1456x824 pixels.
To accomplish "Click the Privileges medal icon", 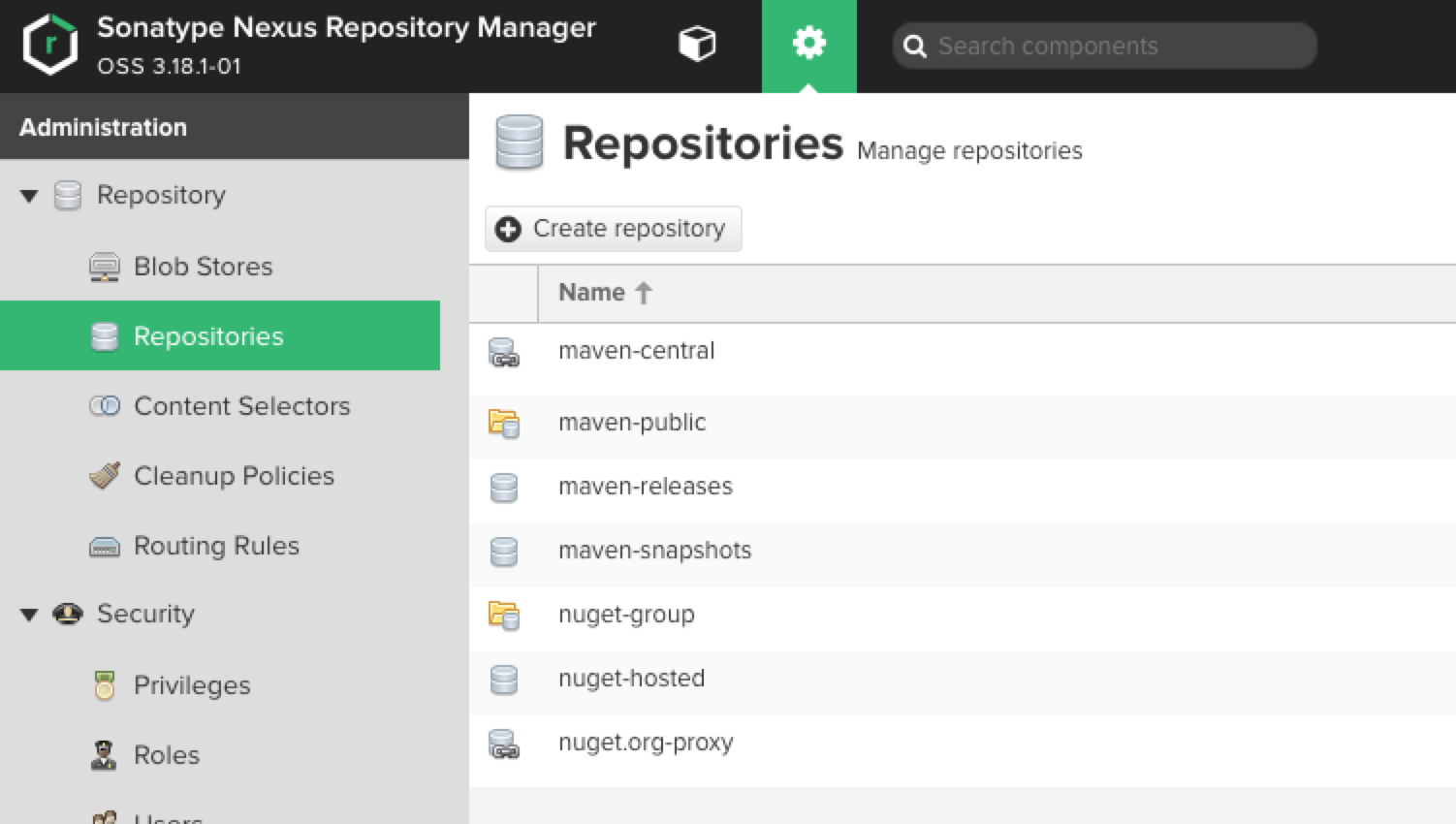I will tap(105, 685).
